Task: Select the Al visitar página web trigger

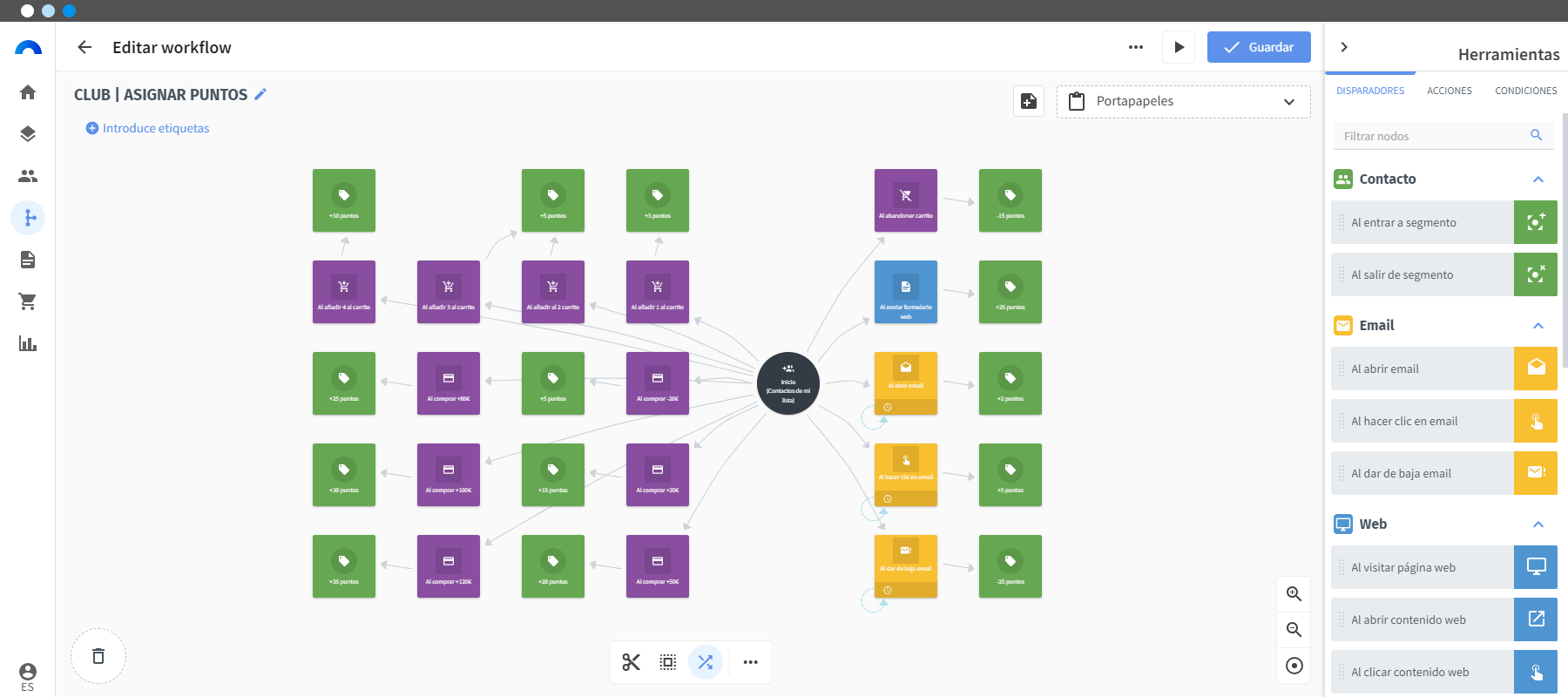Action: (1444, 567)
